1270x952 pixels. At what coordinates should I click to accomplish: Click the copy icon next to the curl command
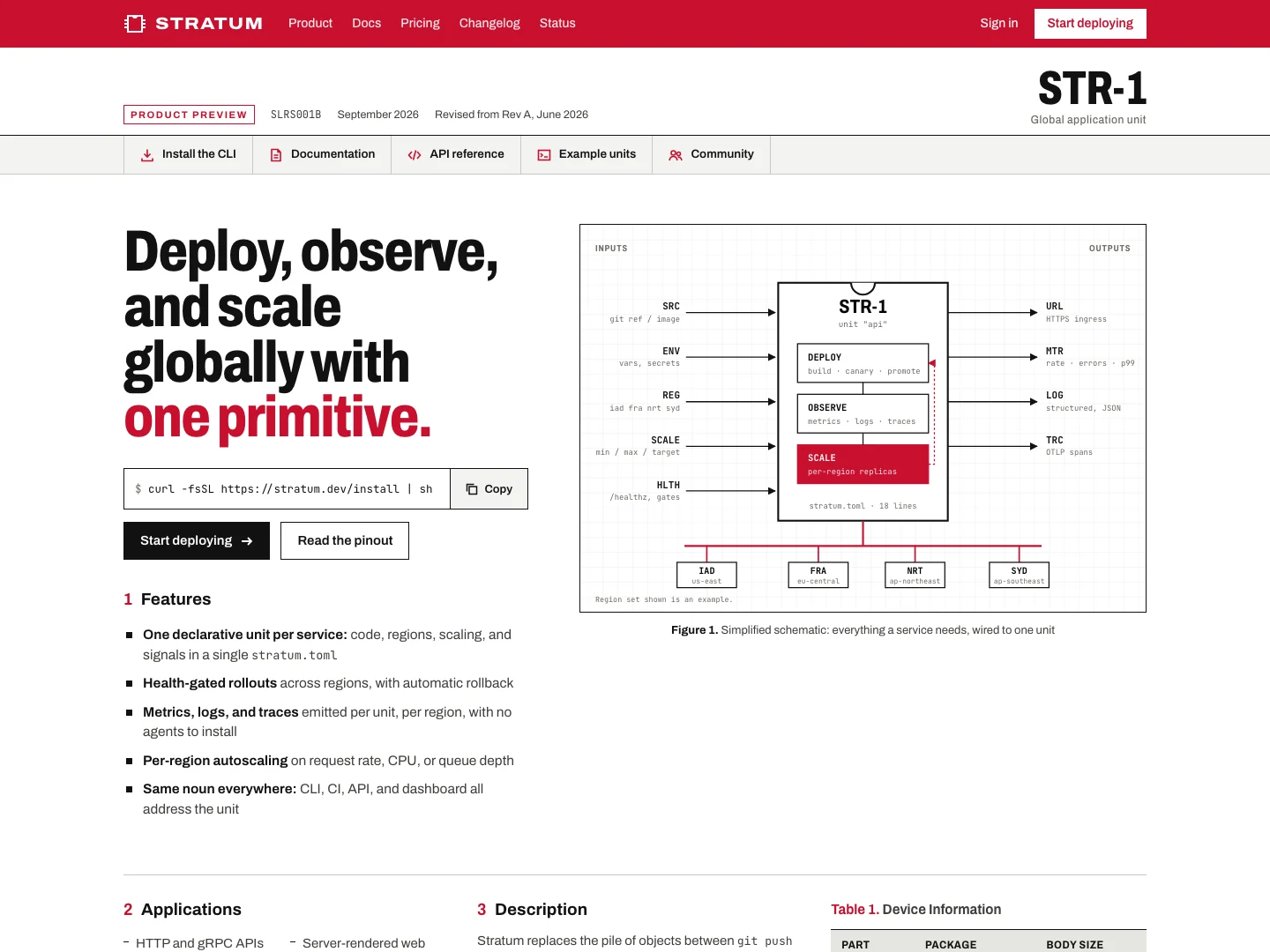click(472, 489)
